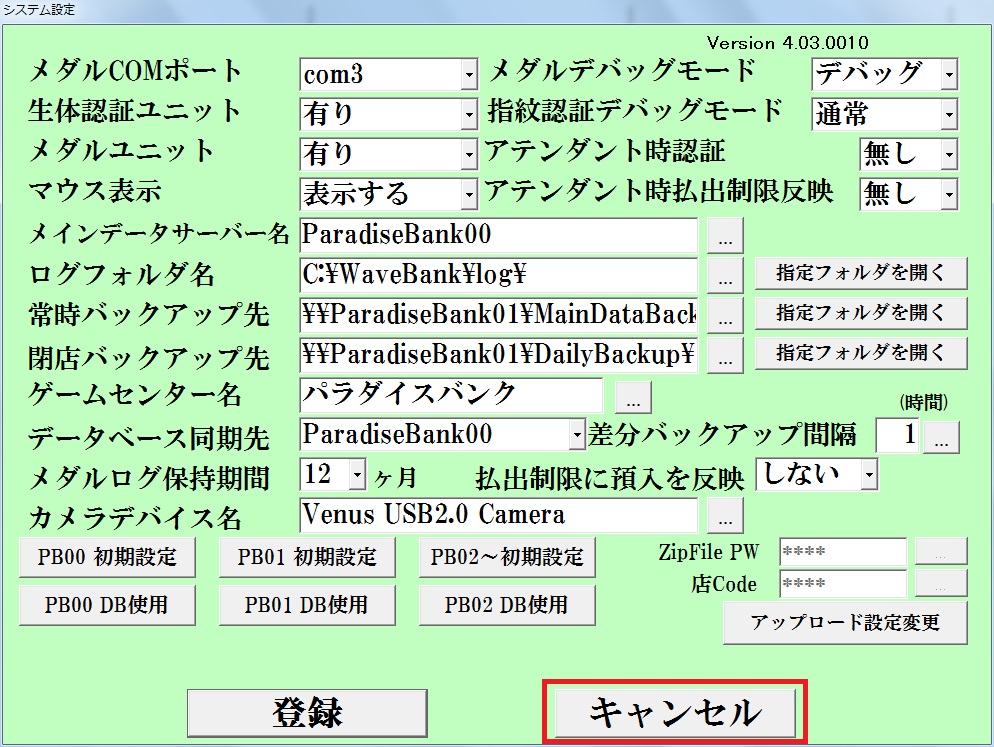The height and width of the screenshot is (747, 994).
Task: Click the Version 4.03.0010 text
Action: [x=788, y=43]
